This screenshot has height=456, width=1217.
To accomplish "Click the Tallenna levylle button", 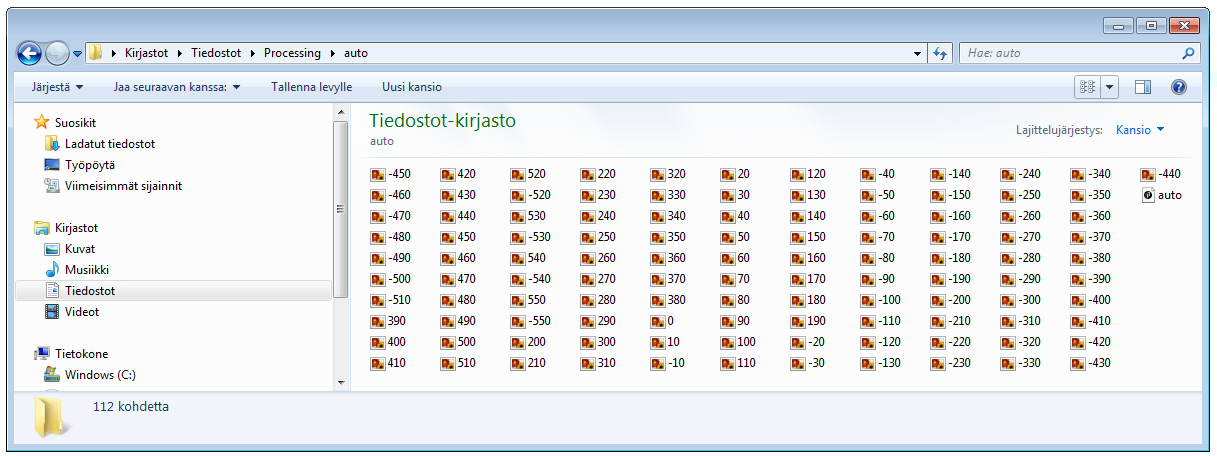I will point(311,87).
